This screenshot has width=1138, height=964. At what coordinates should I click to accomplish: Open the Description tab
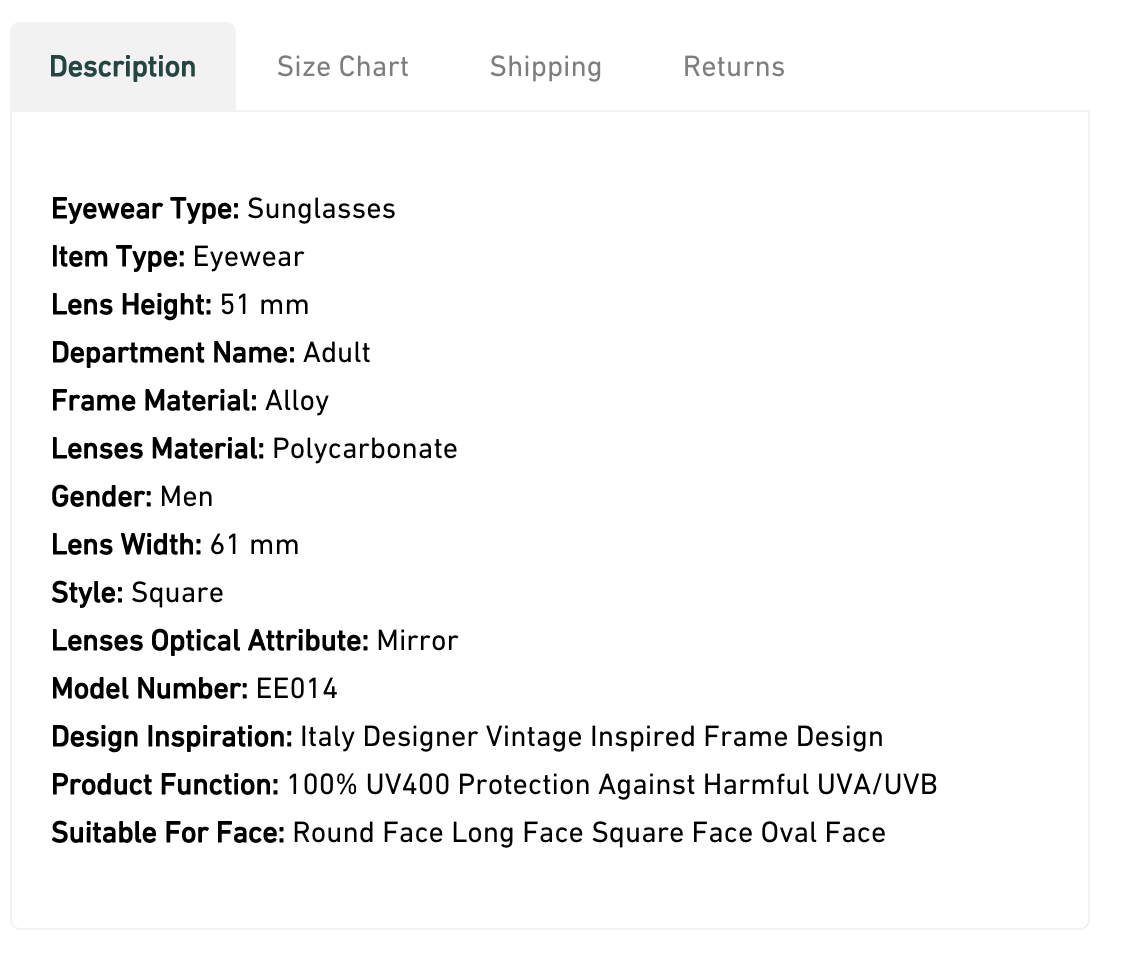[x=123, y=67]
